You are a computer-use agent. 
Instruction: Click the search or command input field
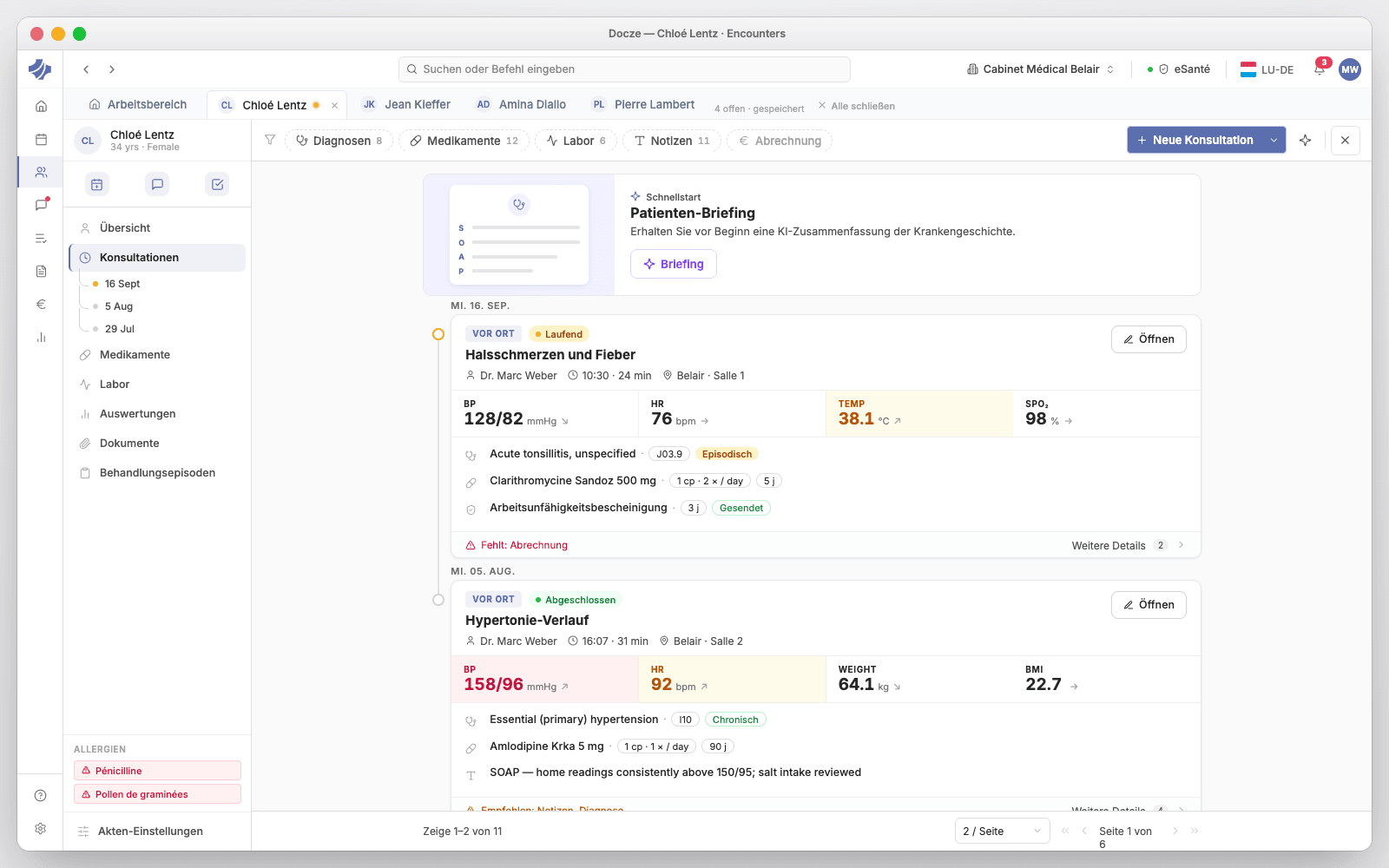click(x=624, y=69)
